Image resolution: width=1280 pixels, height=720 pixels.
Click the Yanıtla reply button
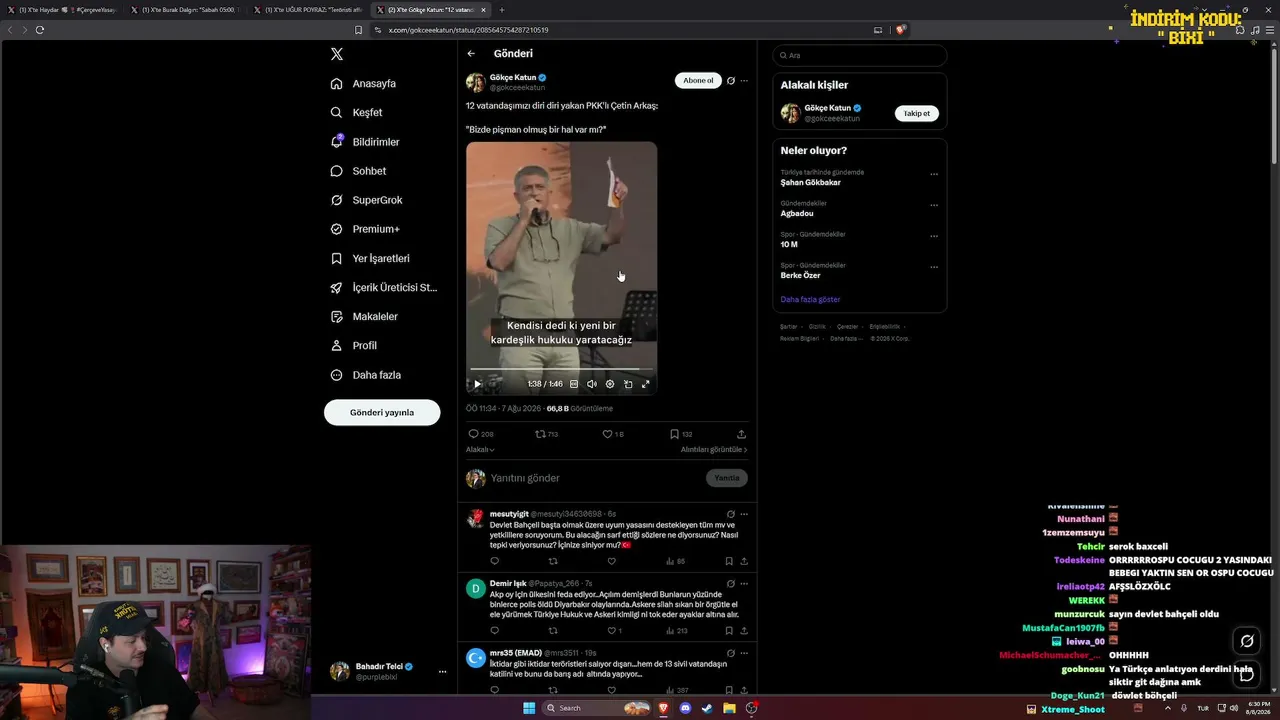pyautogui.click(x=727, y=478)
